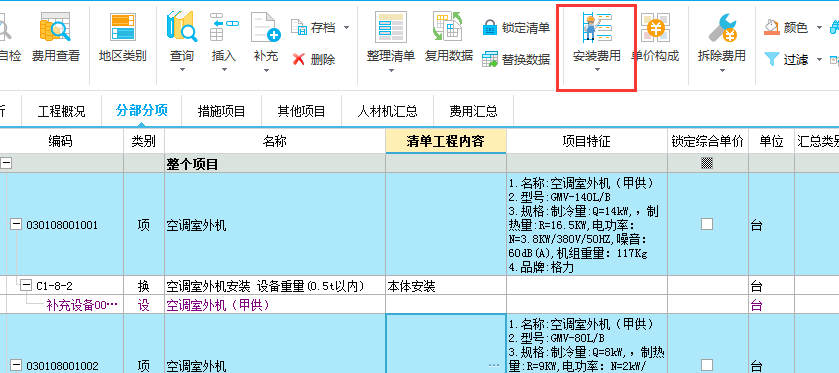
Task: Expand the 拆除费用 dropdown arrow
Action: coord(722,70)
